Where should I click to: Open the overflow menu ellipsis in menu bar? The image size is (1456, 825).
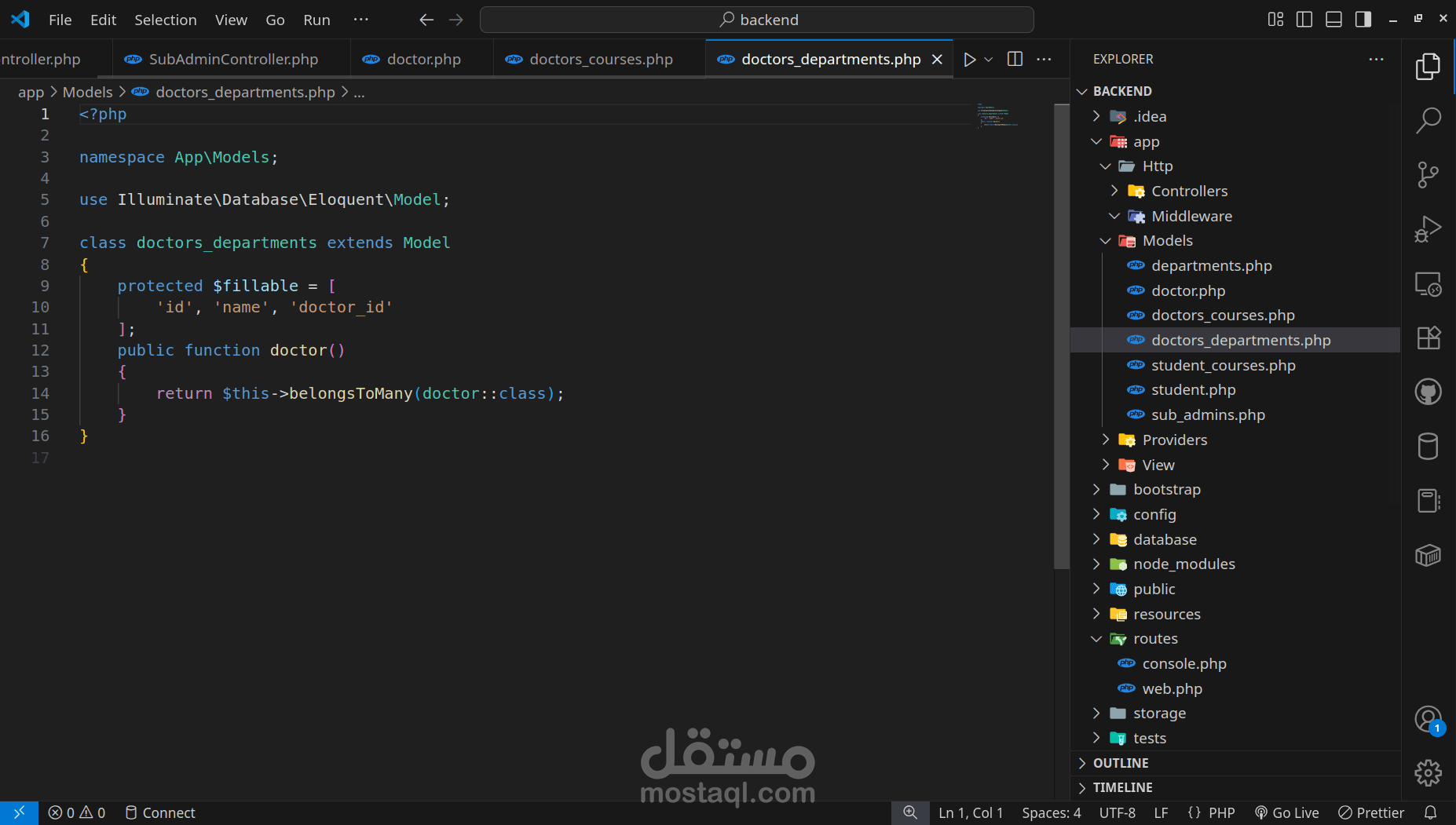tap(360, 20)
